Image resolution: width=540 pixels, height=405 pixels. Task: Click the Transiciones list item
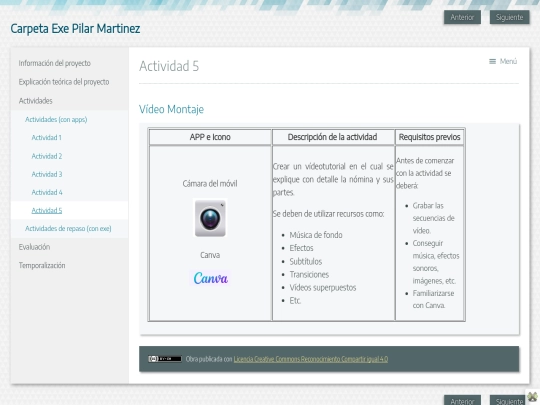[309, 274]
